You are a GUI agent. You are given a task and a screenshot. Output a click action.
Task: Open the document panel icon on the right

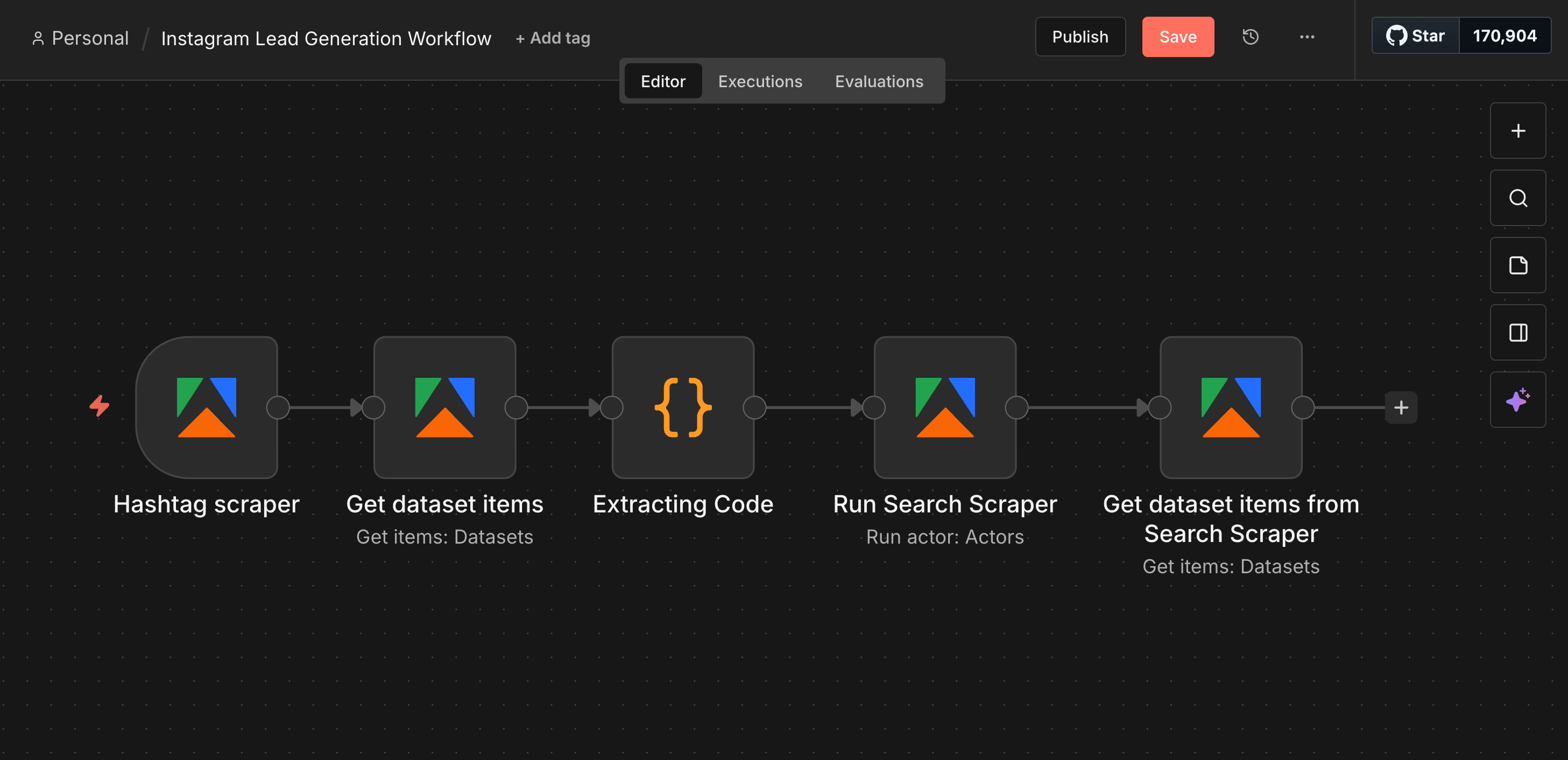point(1517,265)
